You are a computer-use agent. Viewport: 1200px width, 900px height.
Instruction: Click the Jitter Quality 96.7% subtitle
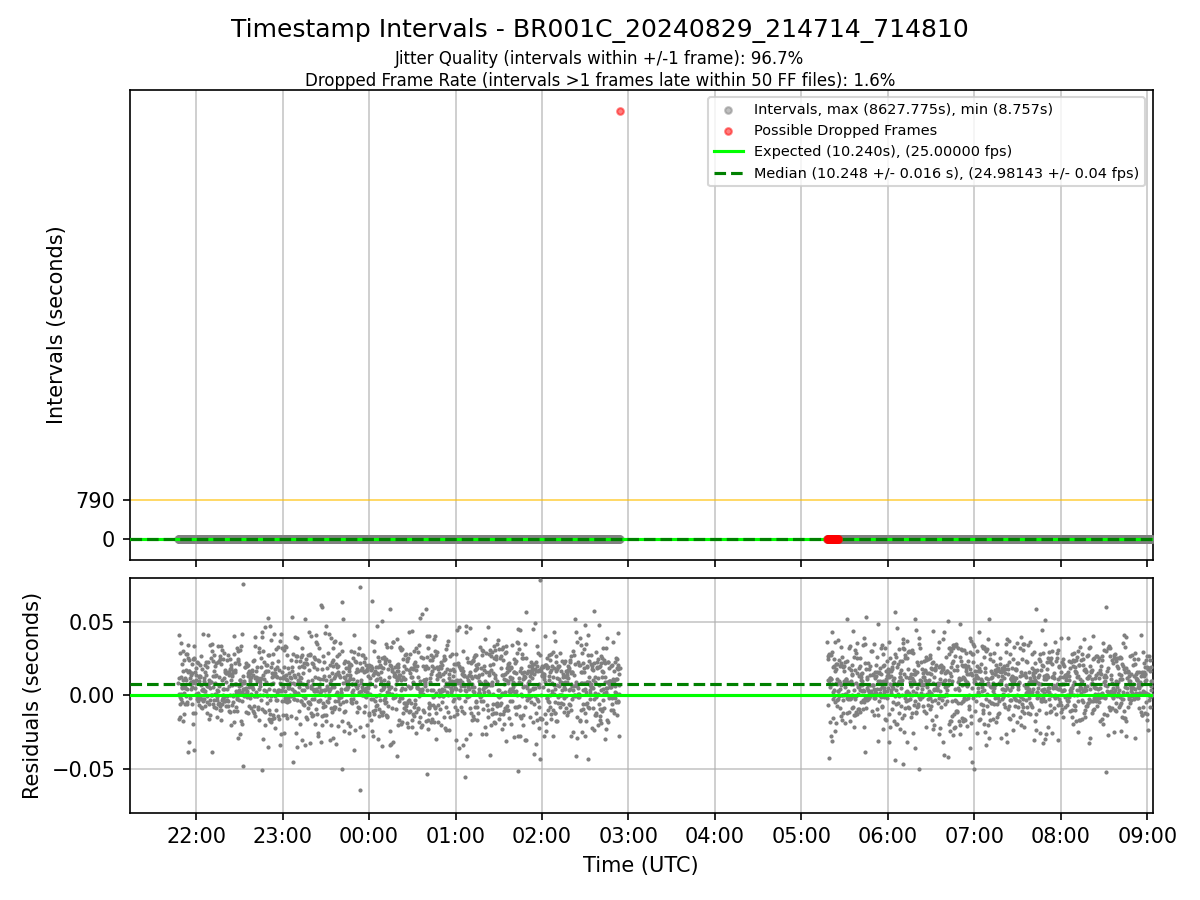[599, 59]
